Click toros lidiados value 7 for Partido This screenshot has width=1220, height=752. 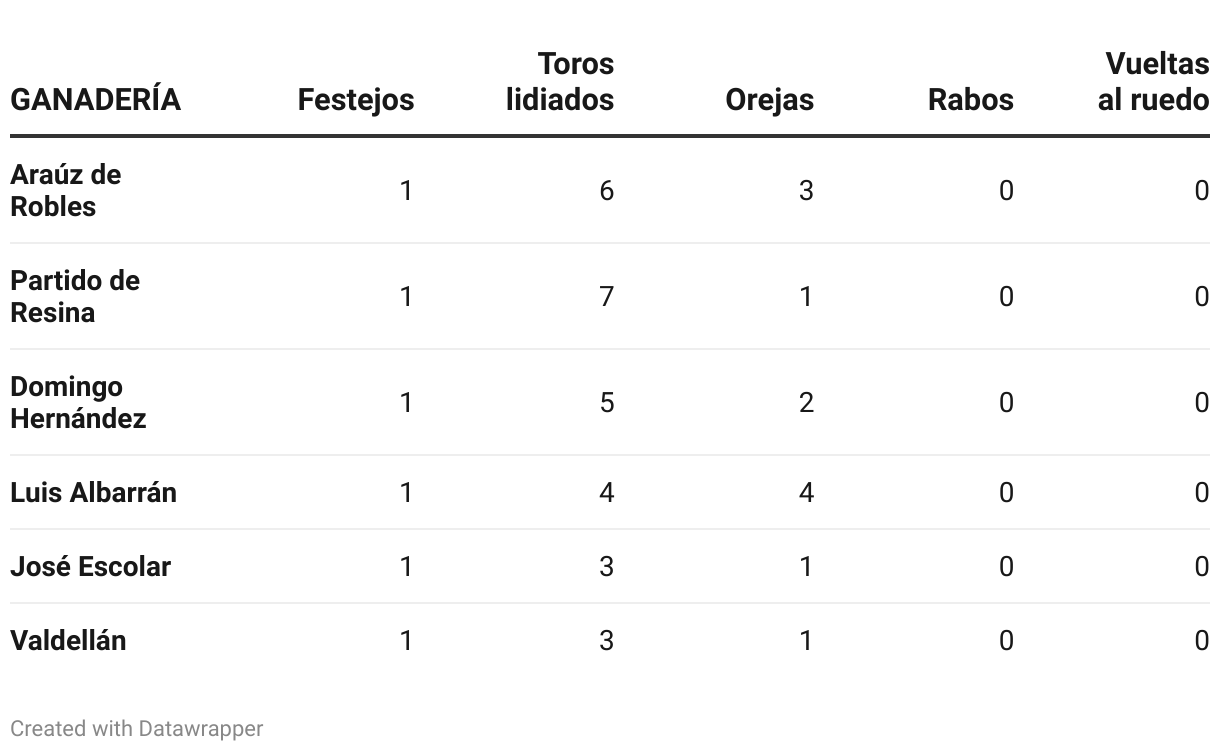(606, 297)
